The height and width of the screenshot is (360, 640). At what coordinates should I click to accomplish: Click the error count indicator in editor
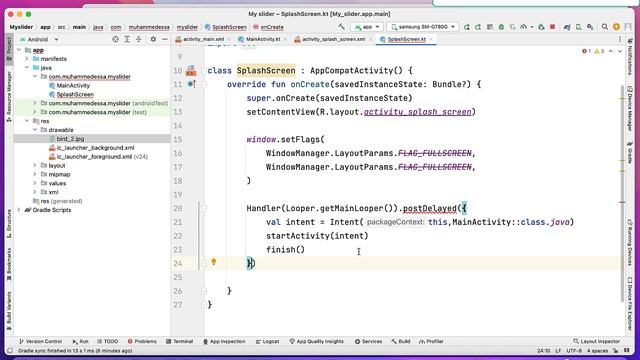pyautogui.click(x=586, y=51)
